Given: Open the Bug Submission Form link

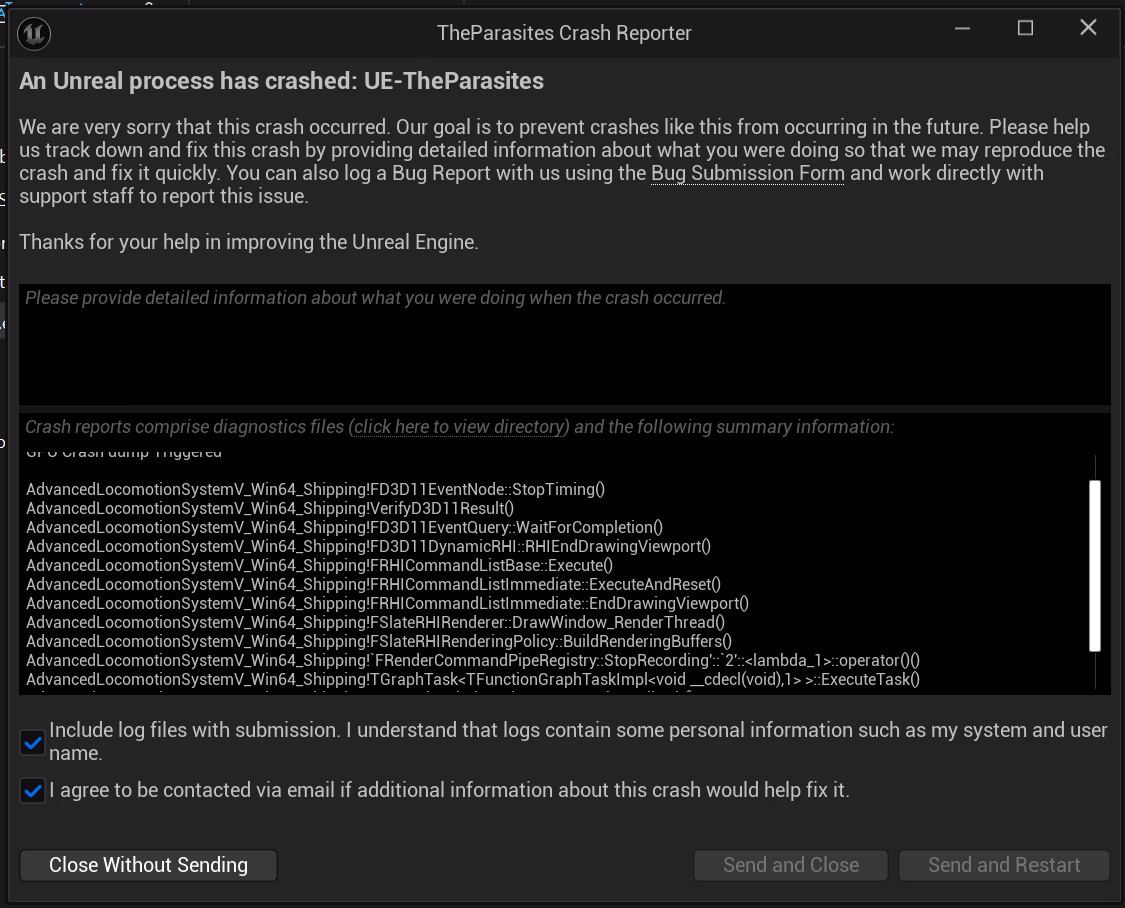Looking at the screenshot, I should [747, 174].
